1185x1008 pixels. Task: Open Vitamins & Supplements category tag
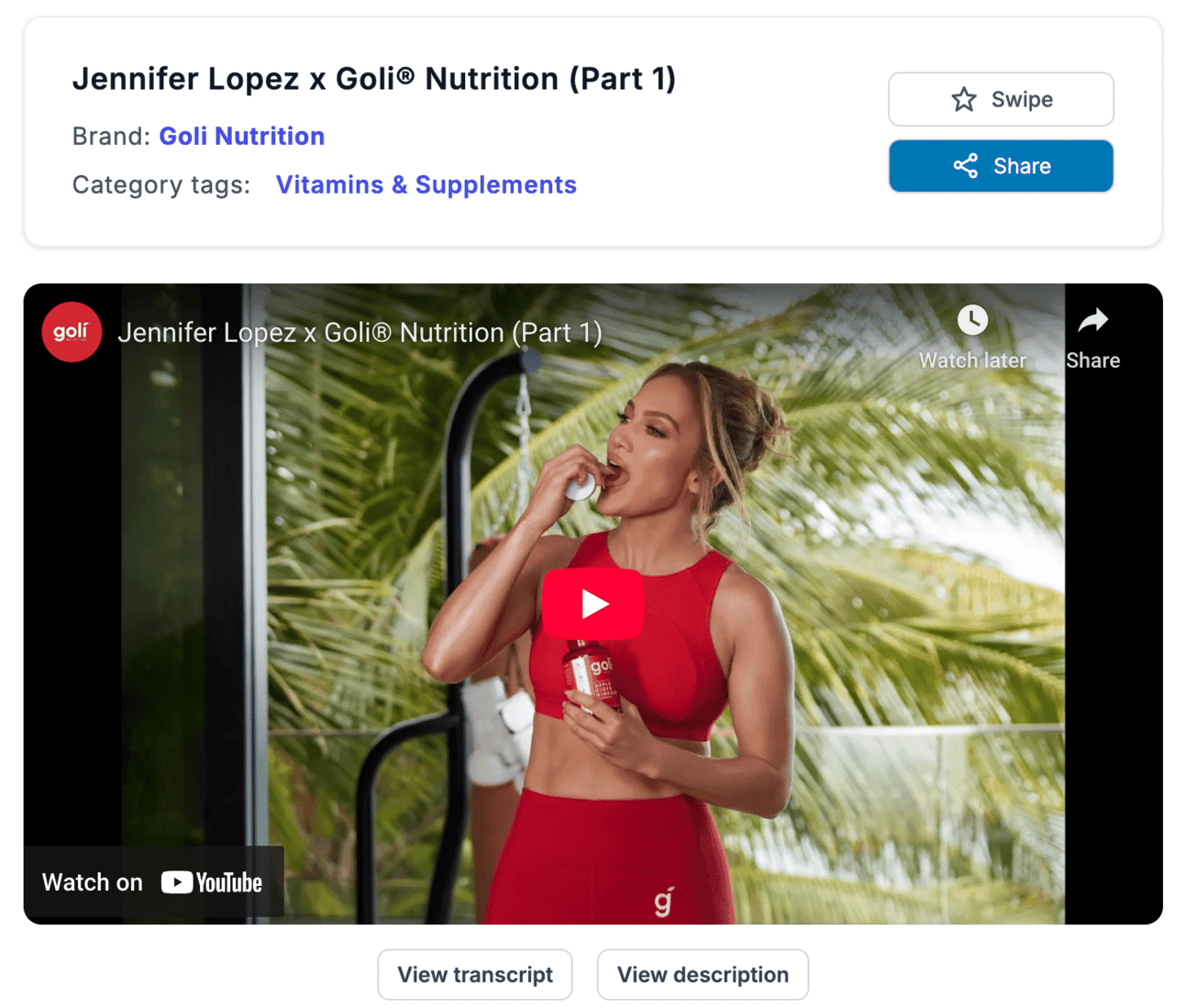[x=426, y=184]
